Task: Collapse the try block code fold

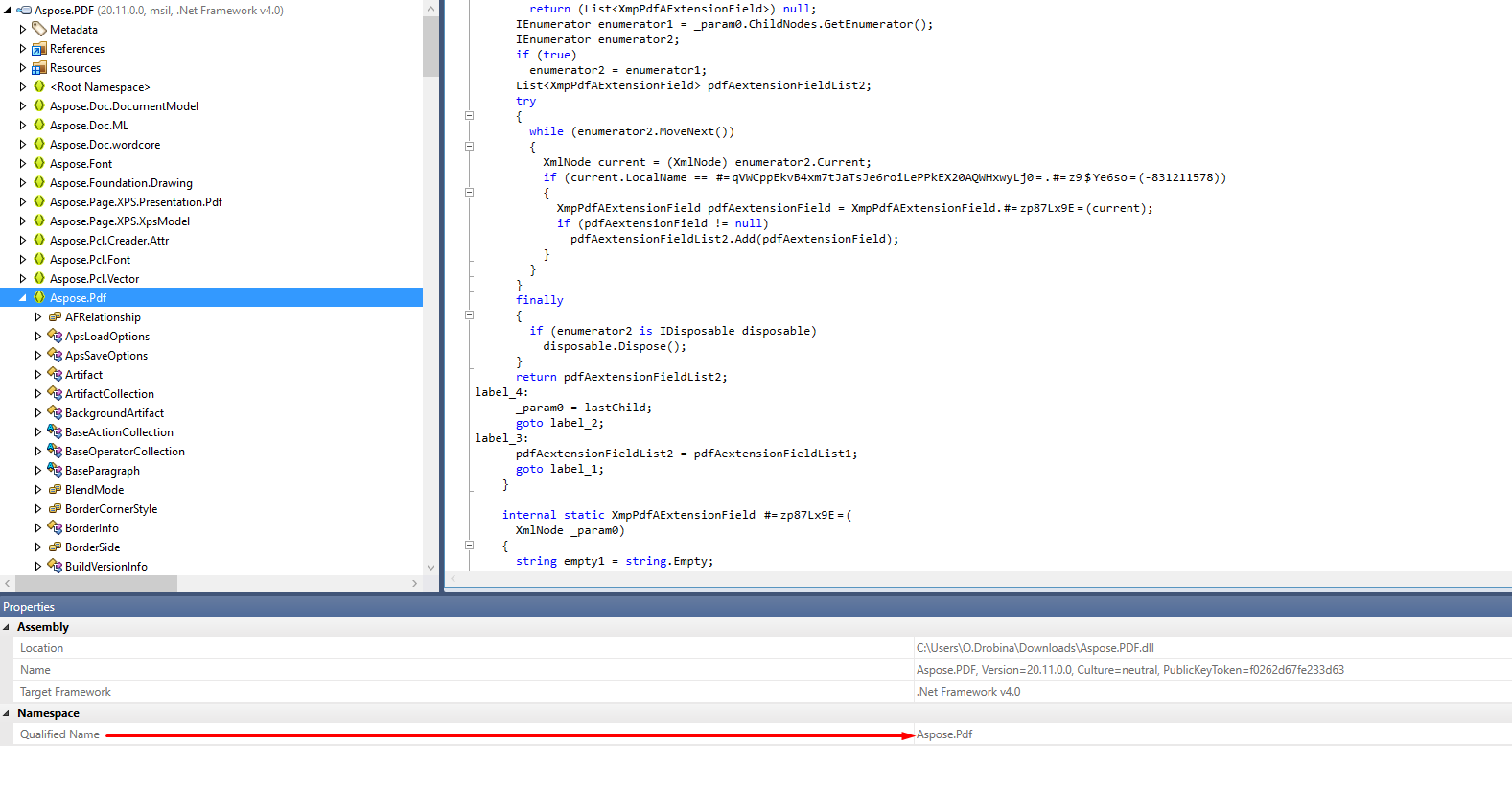Action: coord(470,115)
